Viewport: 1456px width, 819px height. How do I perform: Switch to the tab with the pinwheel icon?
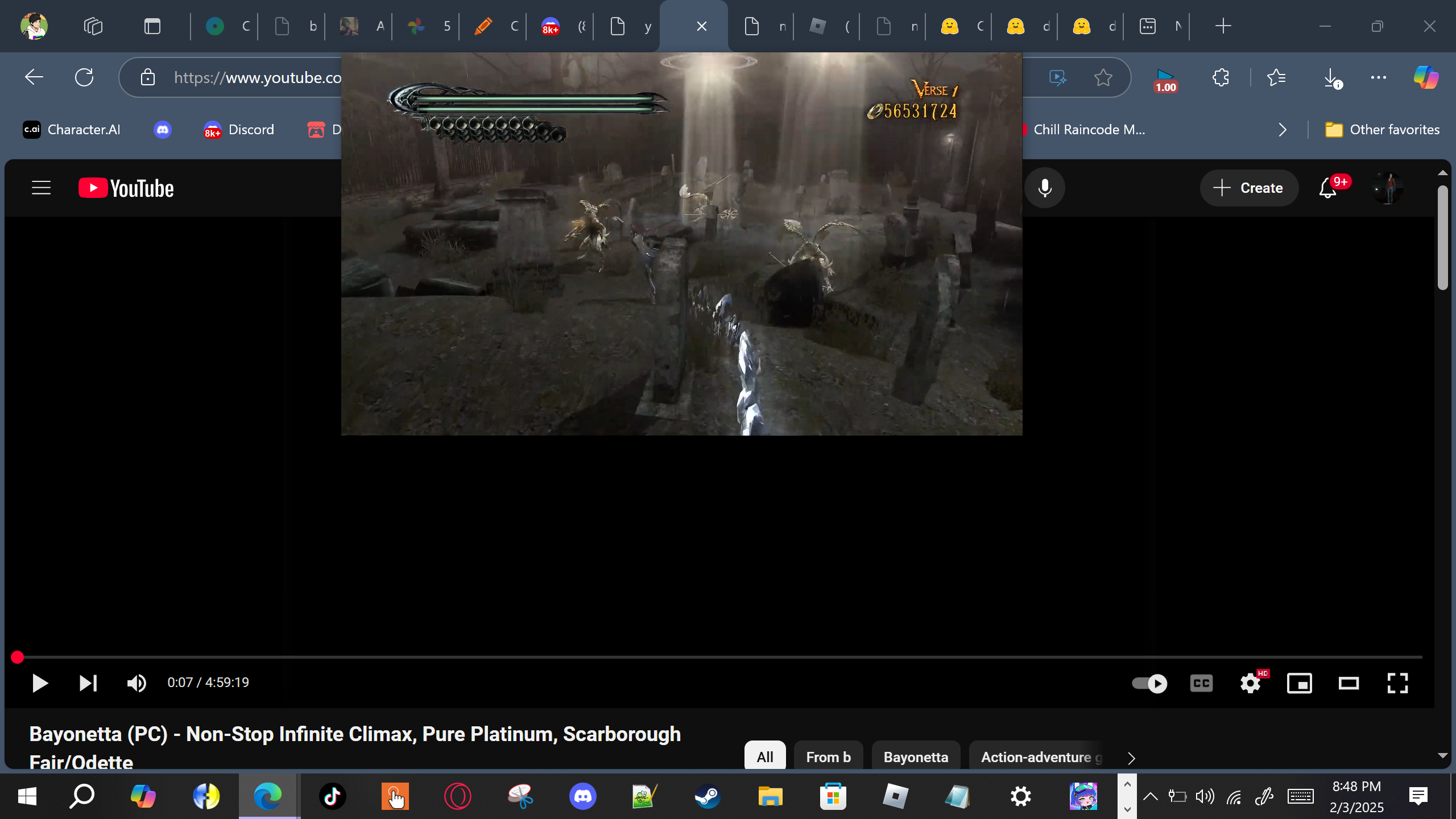point(425,26)
